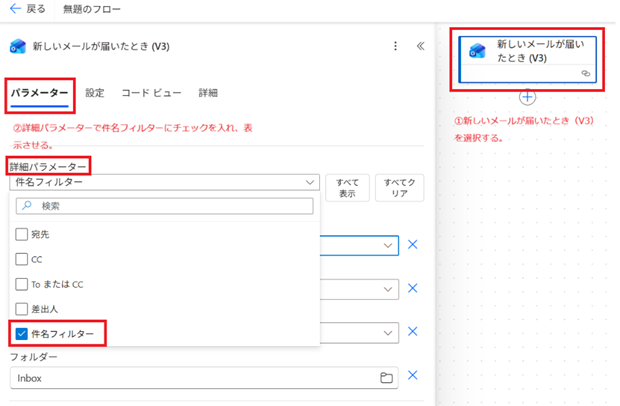This screenshot has height=406, width=620.
Task: Click the folder picker icon in Inbox field
Action: click(x=386, y=378)
